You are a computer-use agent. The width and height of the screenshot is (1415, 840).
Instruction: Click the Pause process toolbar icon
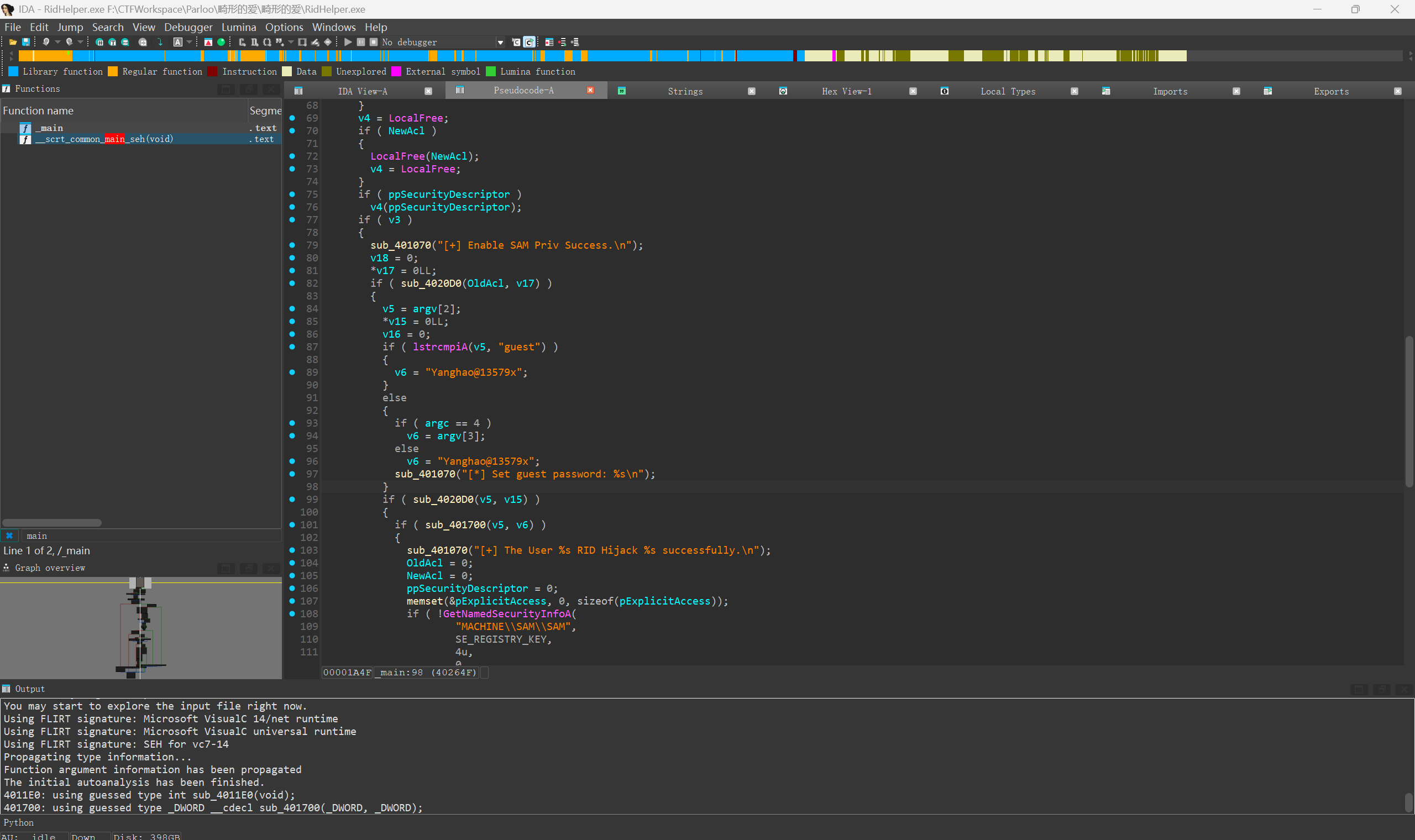(360, 42)
